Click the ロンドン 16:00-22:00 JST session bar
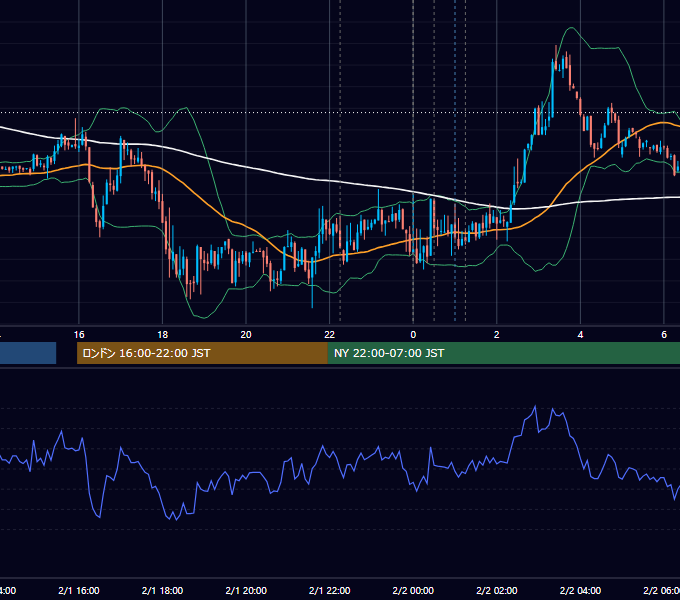Image resolution: width=680 pixels, height=600 pixels. pos(202,353)
